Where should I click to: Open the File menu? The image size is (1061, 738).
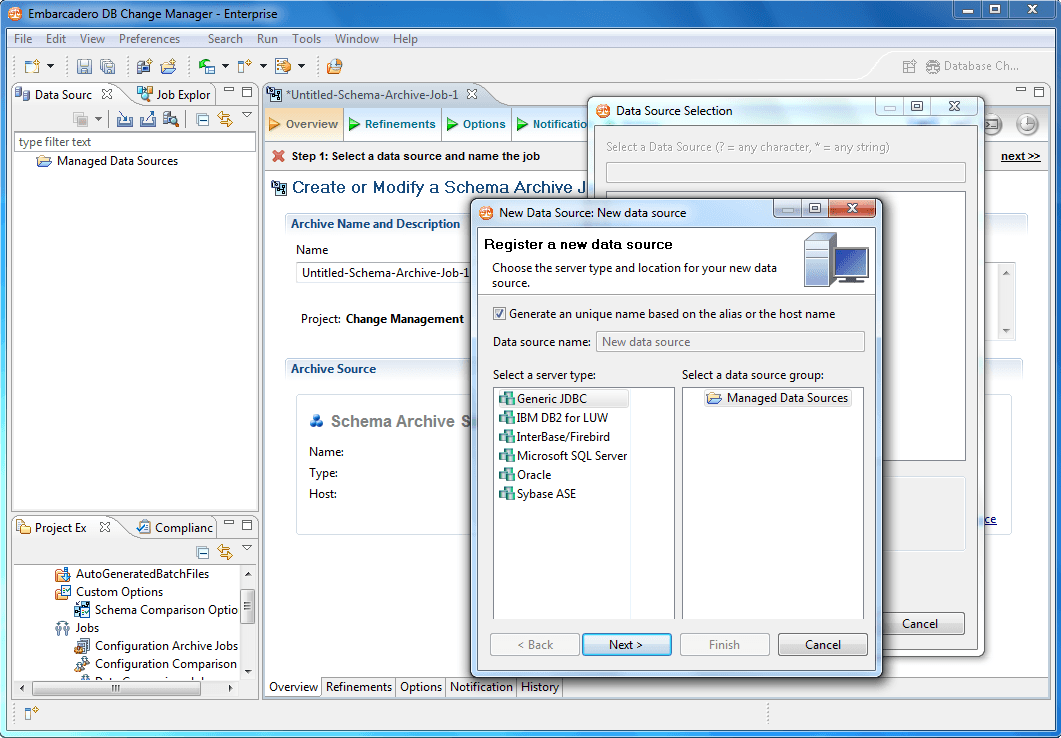pyautogui.click(x=23, y=39)
